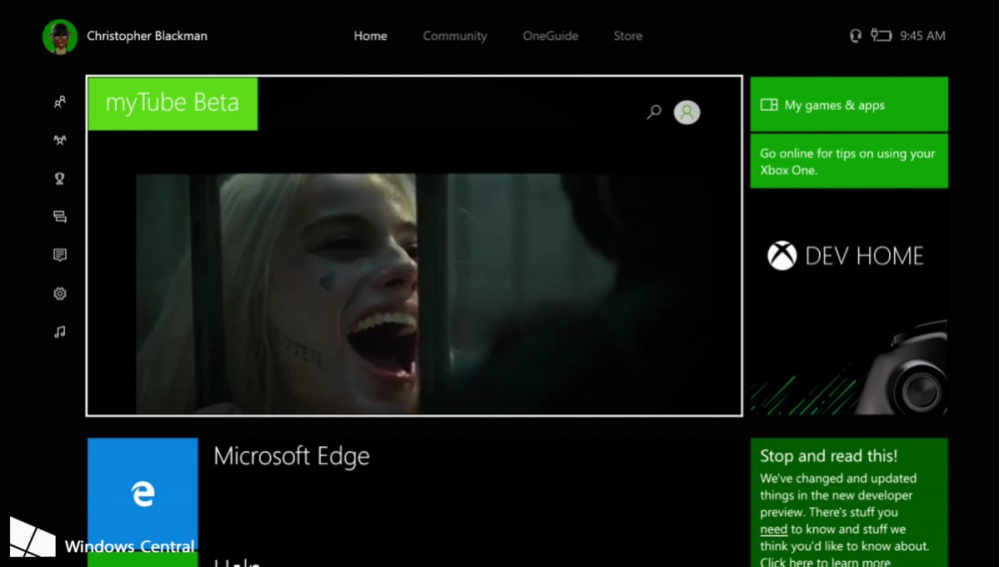Open the Achievements trophy icon

(x=60, y=179)
